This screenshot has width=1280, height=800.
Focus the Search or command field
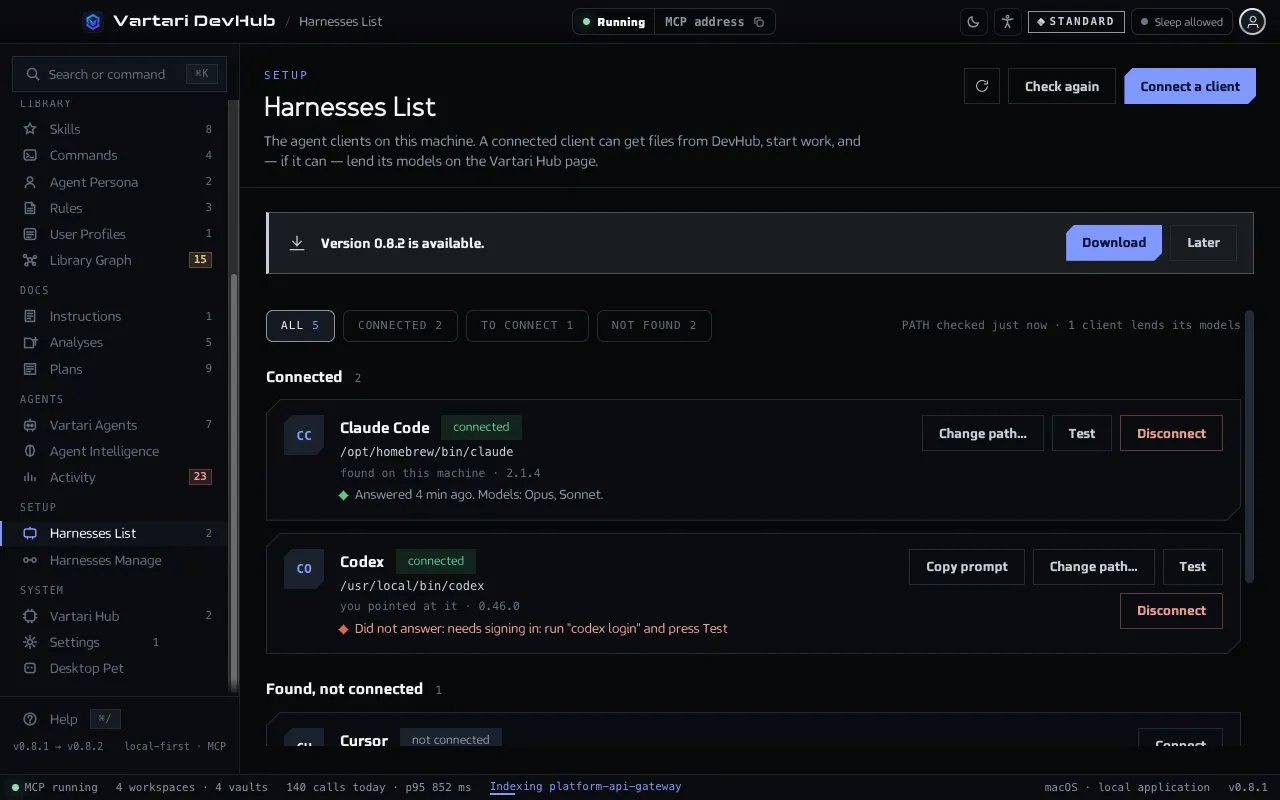point(119,74)
